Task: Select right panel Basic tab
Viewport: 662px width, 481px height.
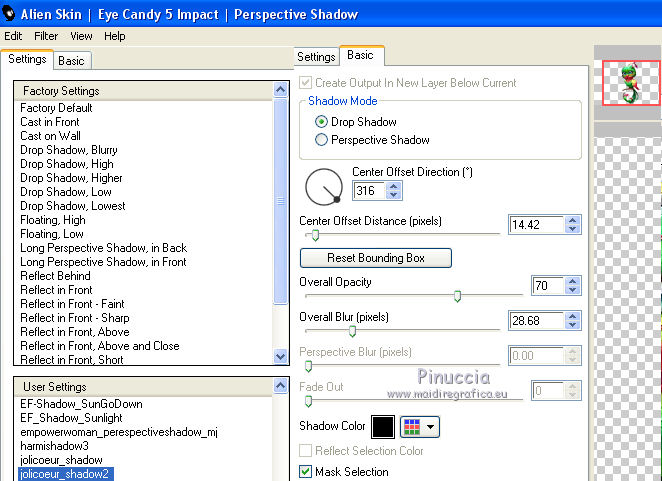Action: click(361, 55)
